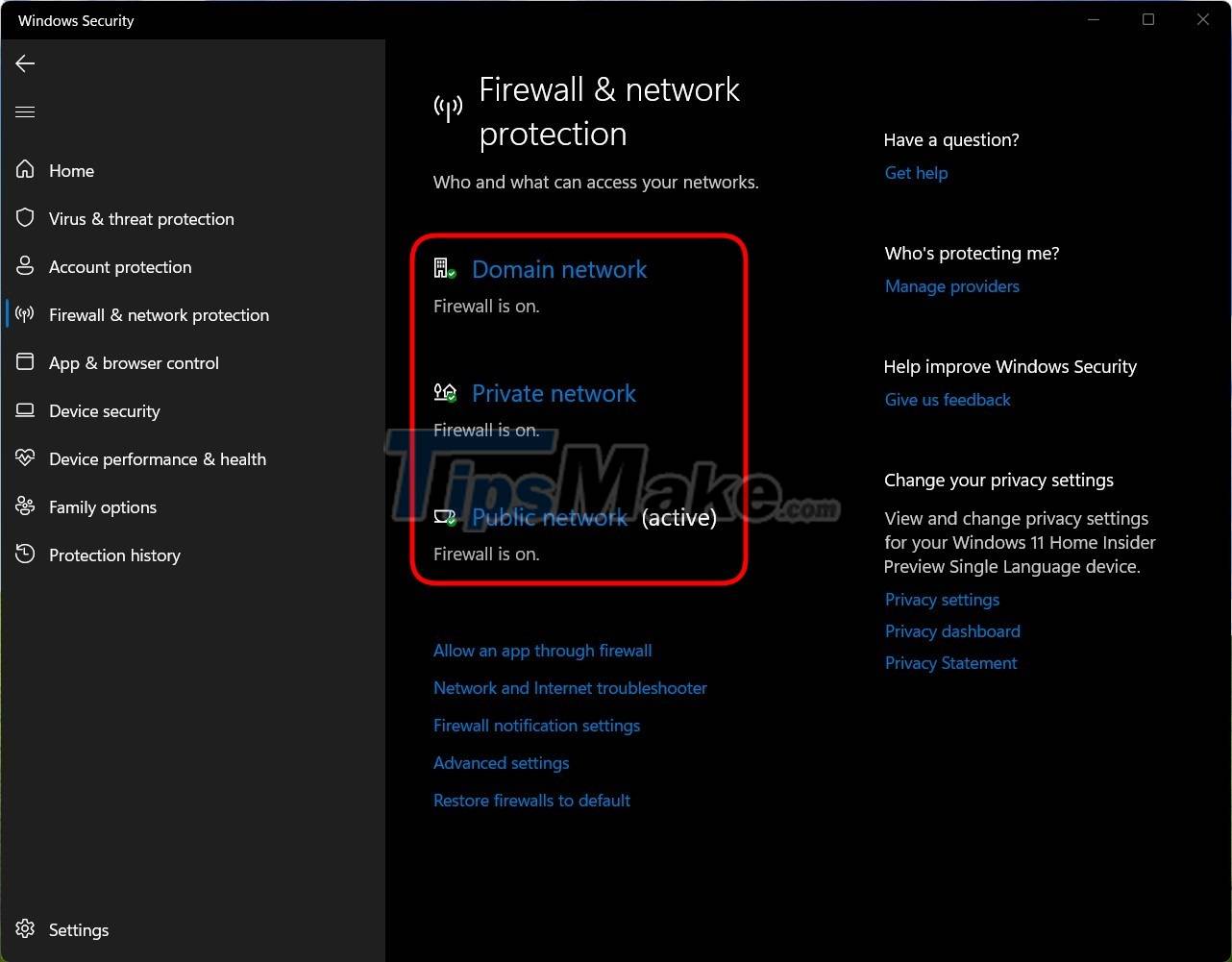This screenshot has width=1232, height=962.
Task: Open Domain network settings
Action: pos(559,269)
